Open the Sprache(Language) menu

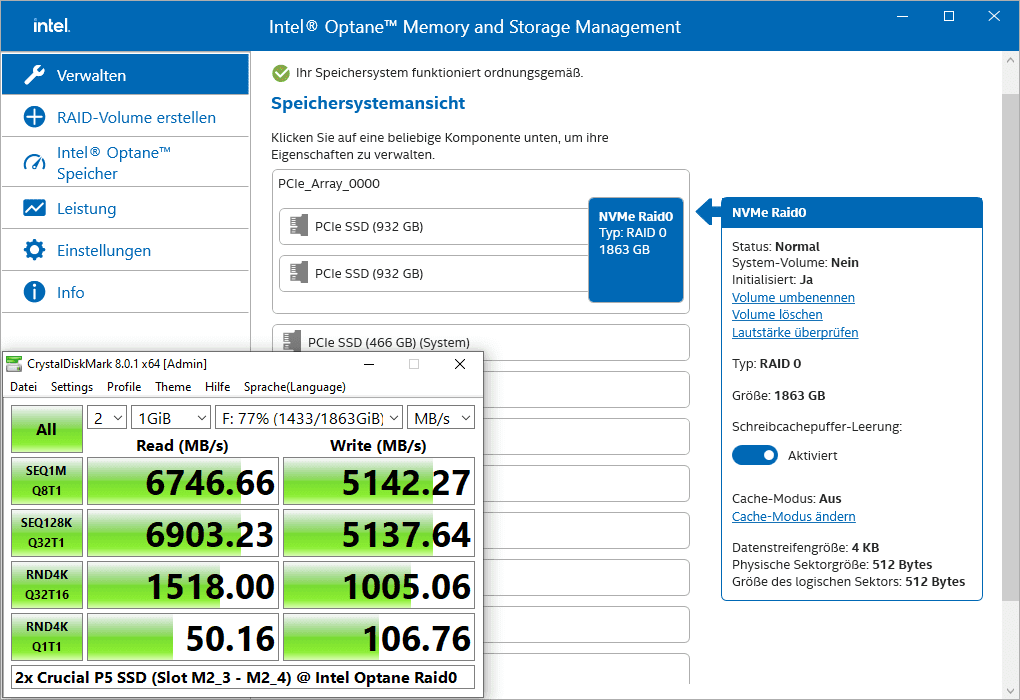coord(295,386)
